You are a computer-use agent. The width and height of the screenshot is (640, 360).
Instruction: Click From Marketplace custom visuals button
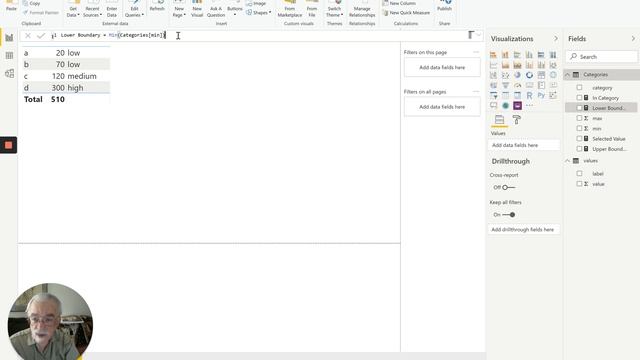(290, 9)
